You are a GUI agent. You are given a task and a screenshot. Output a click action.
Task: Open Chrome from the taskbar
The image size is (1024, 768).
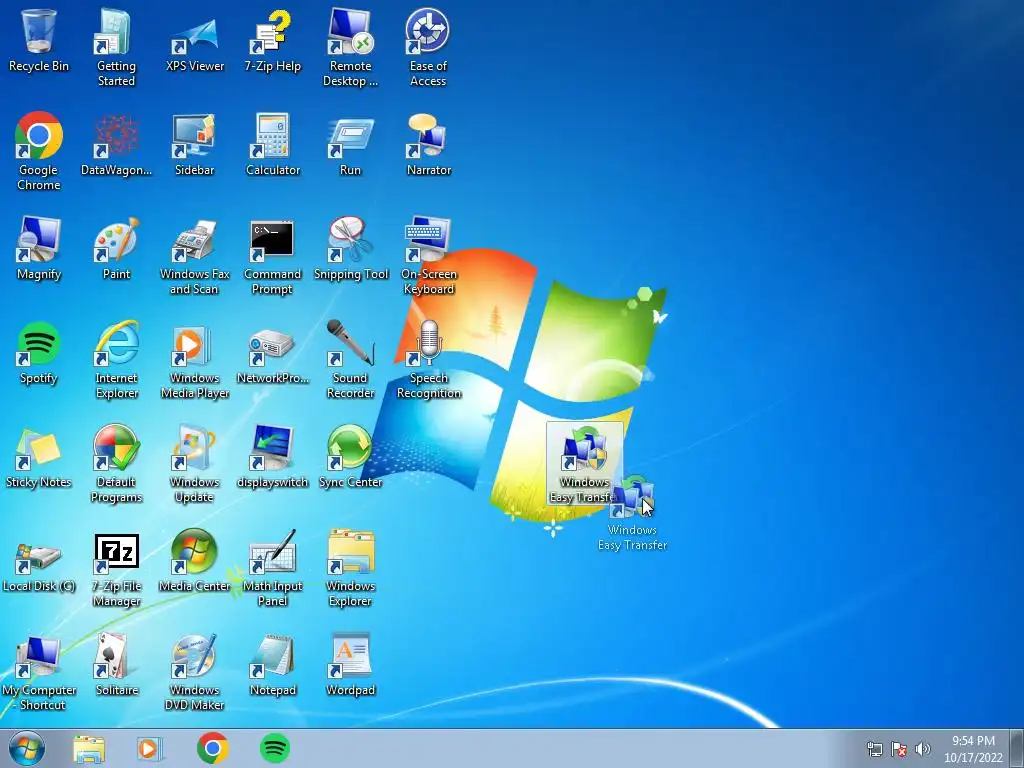tap(212, 748)
